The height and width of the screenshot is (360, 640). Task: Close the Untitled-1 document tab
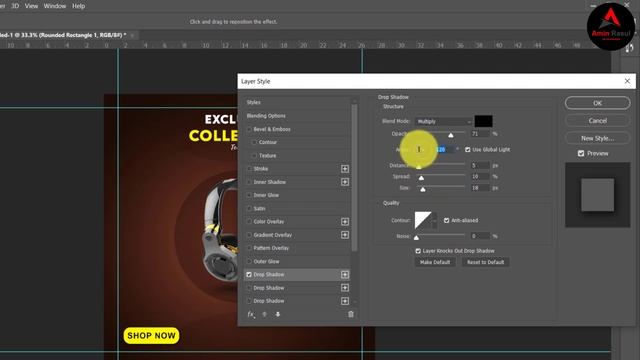pos(133,36)
